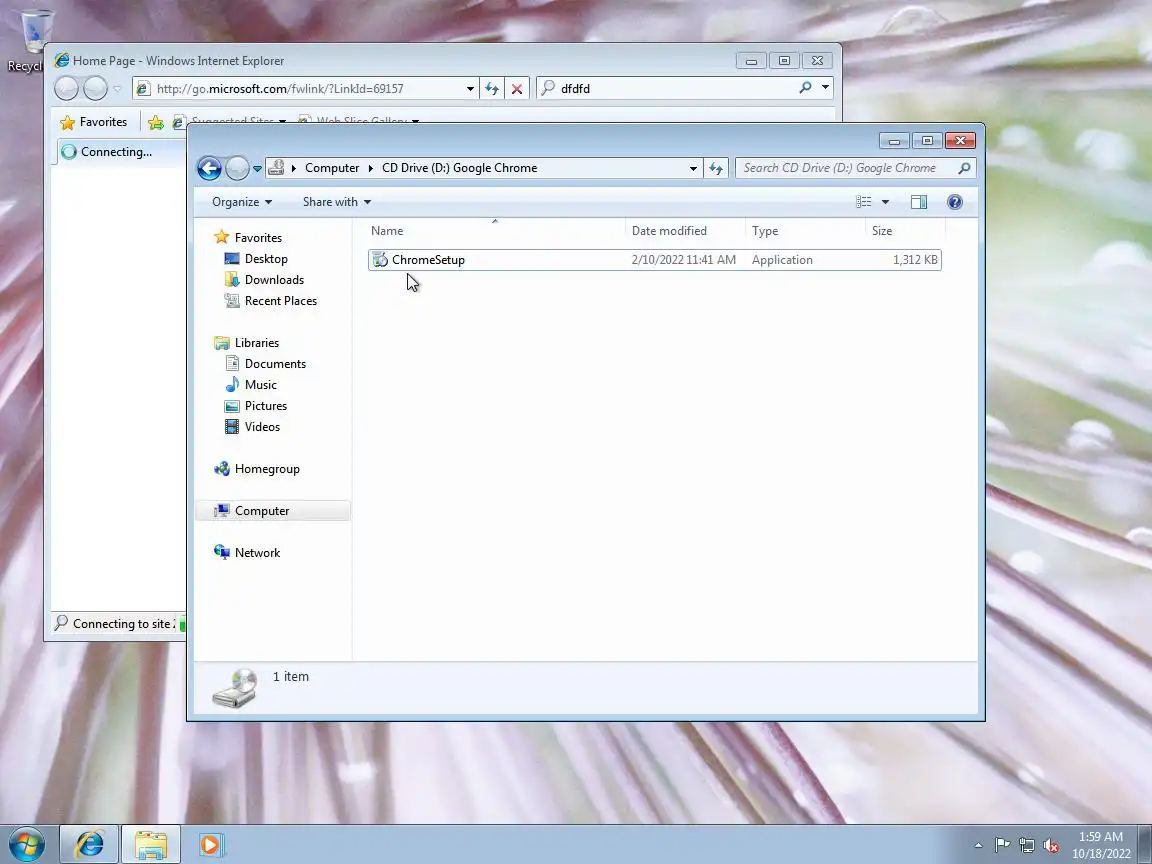This screenshot has height=864, width=1152.
Task: Click Add to Favorites Bar star icon
Action: click(156, 123)
